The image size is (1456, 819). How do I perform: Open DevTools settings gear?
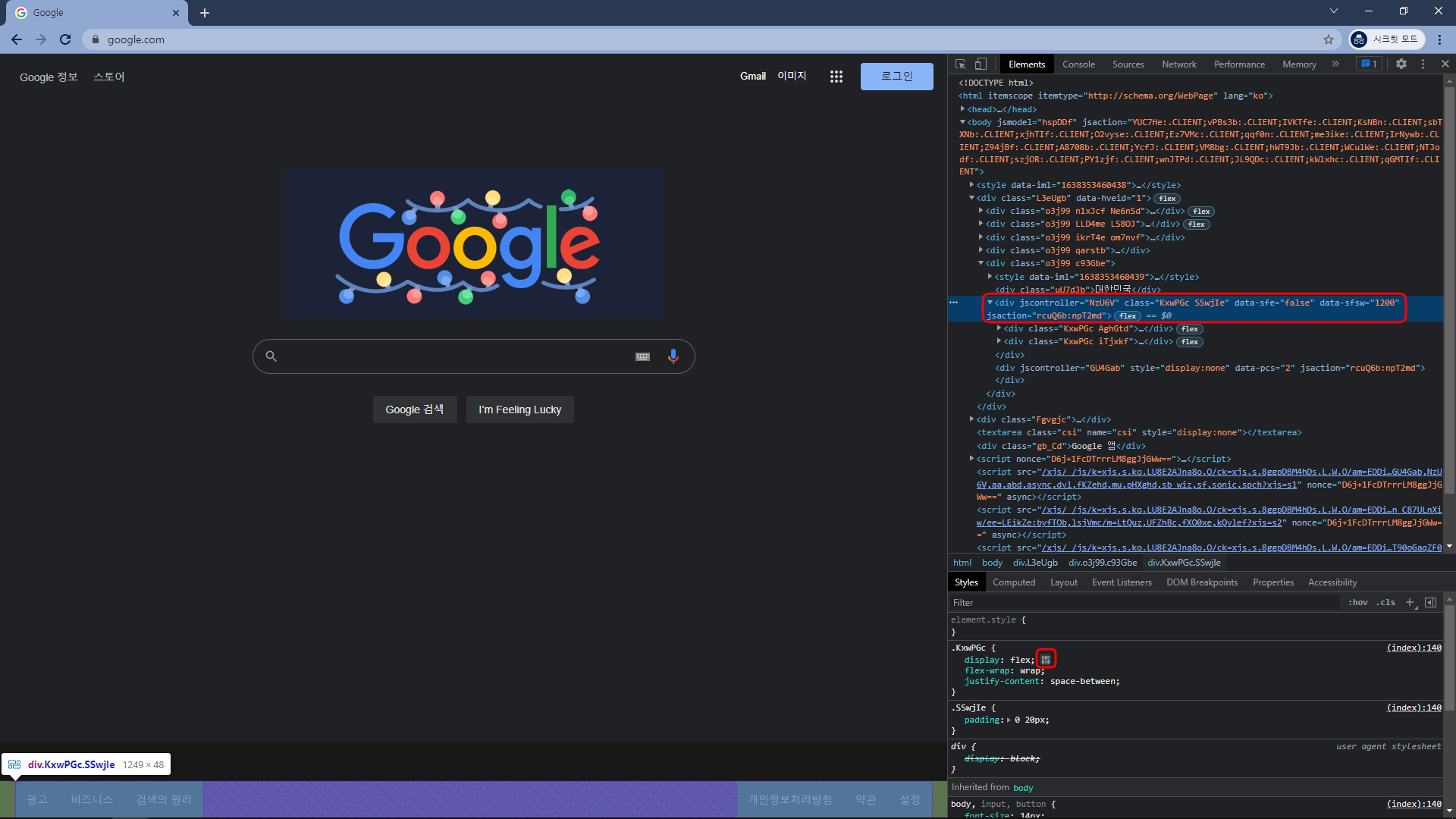click(x=1401, y=64)
